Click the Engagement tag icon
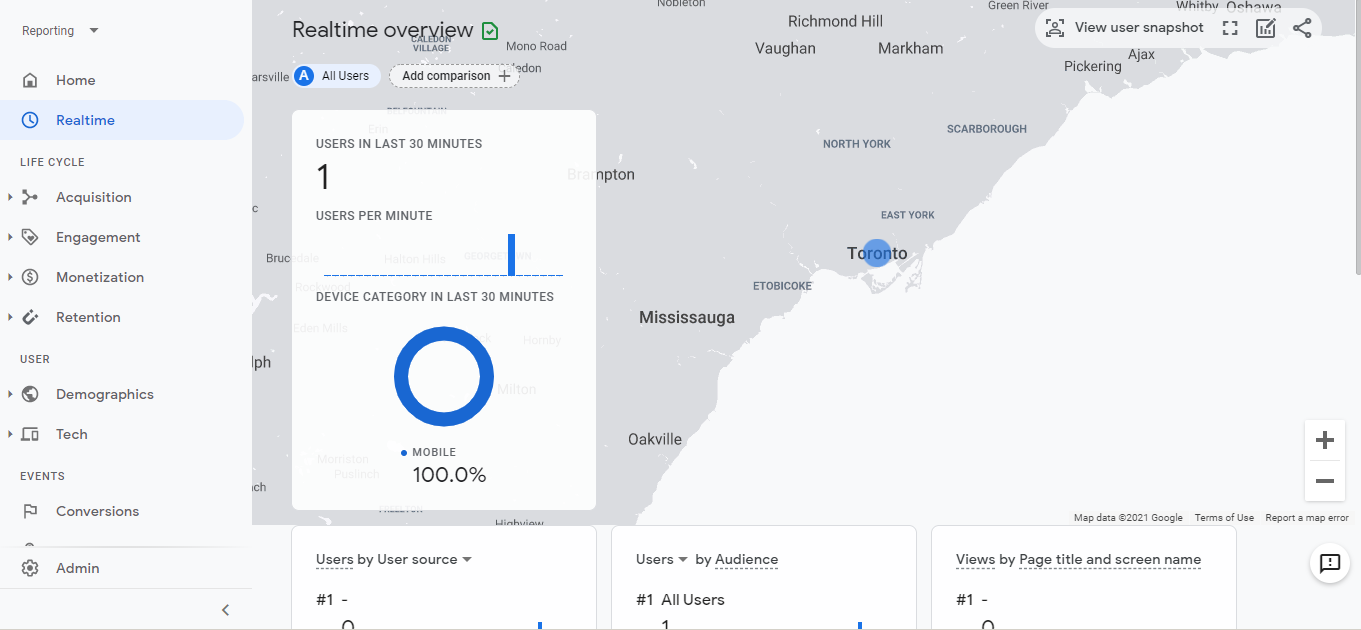 pos(30,237)
